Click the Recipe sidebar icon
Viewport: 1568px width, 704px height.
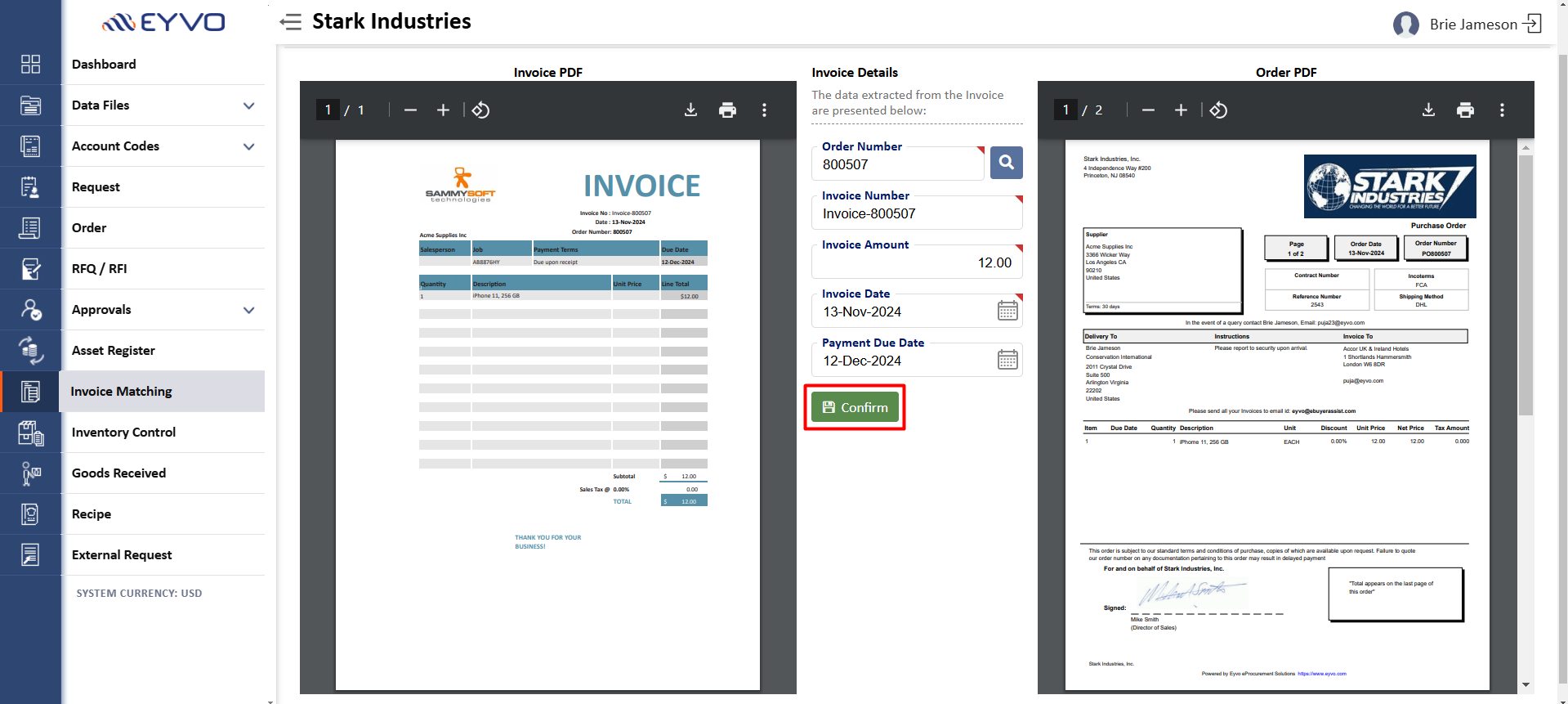[30, 514]
